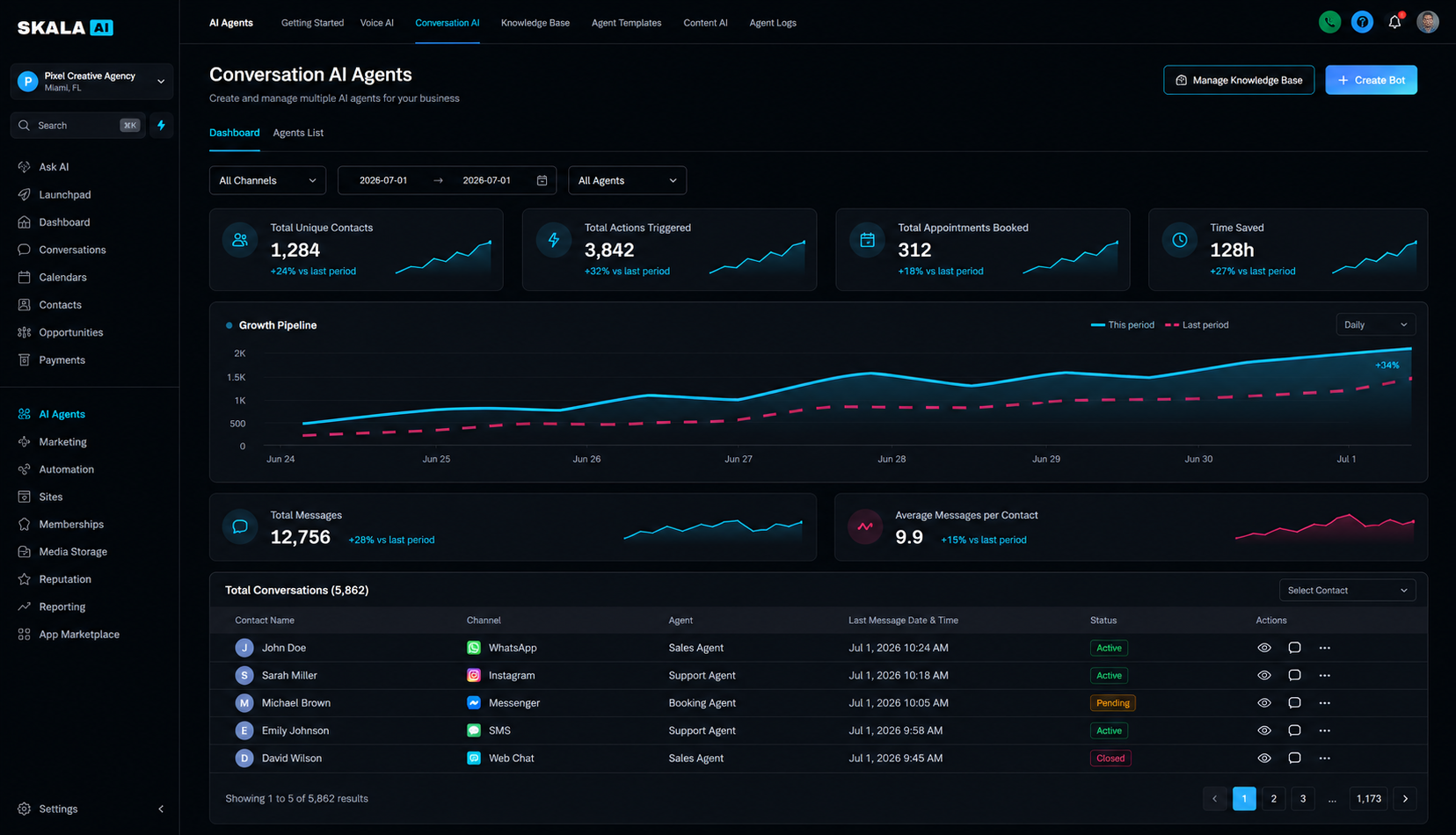The width and height of the screenshot is (1456, 835).
Task: Open Reputation in the sidebar
Action: point(65,579)
